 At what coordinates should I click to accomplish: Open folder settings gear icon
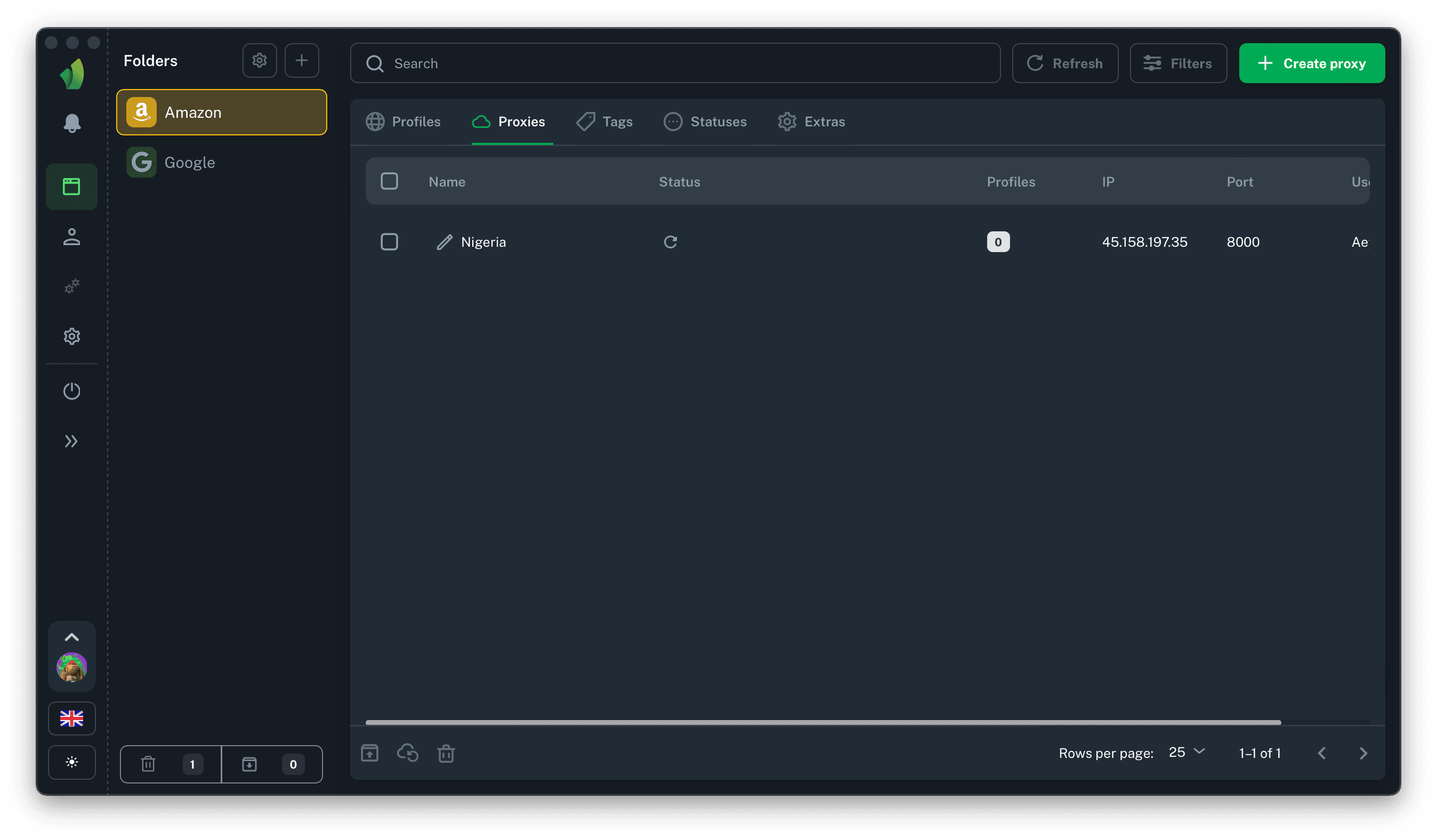pyautogui.click(x=260, y=60)
